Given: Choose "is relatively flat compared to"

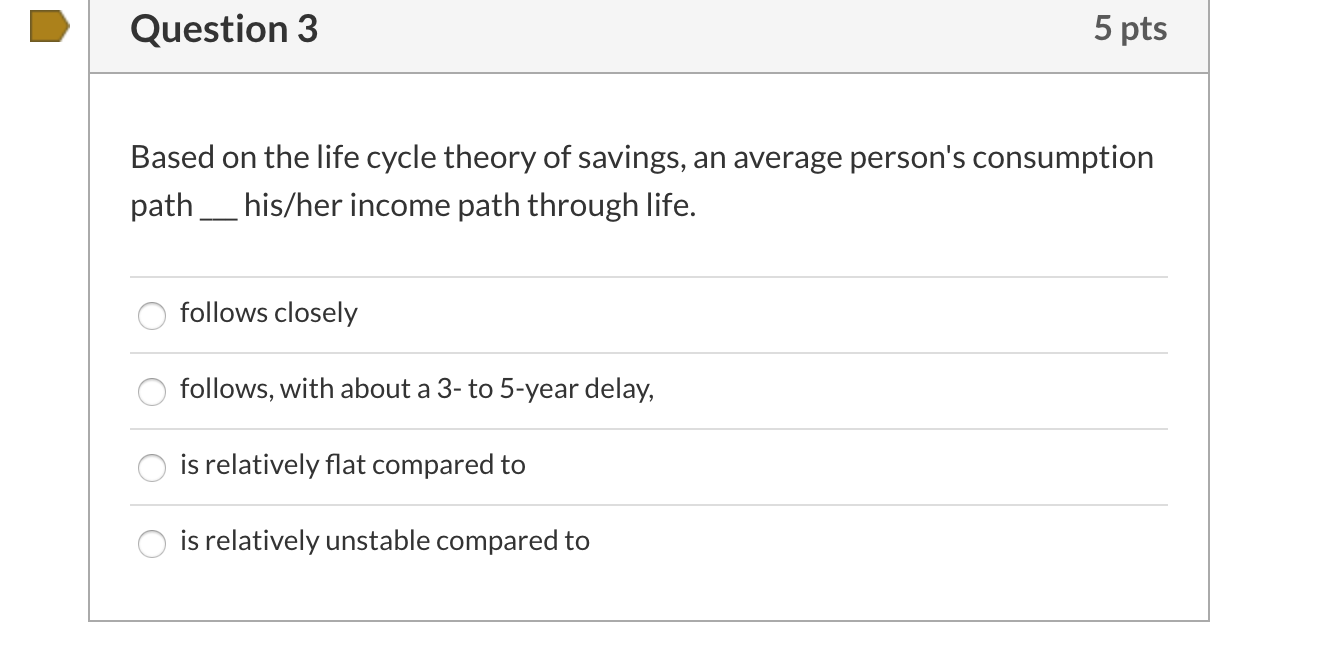Looking at the screenshot, I should pos(151,466).
